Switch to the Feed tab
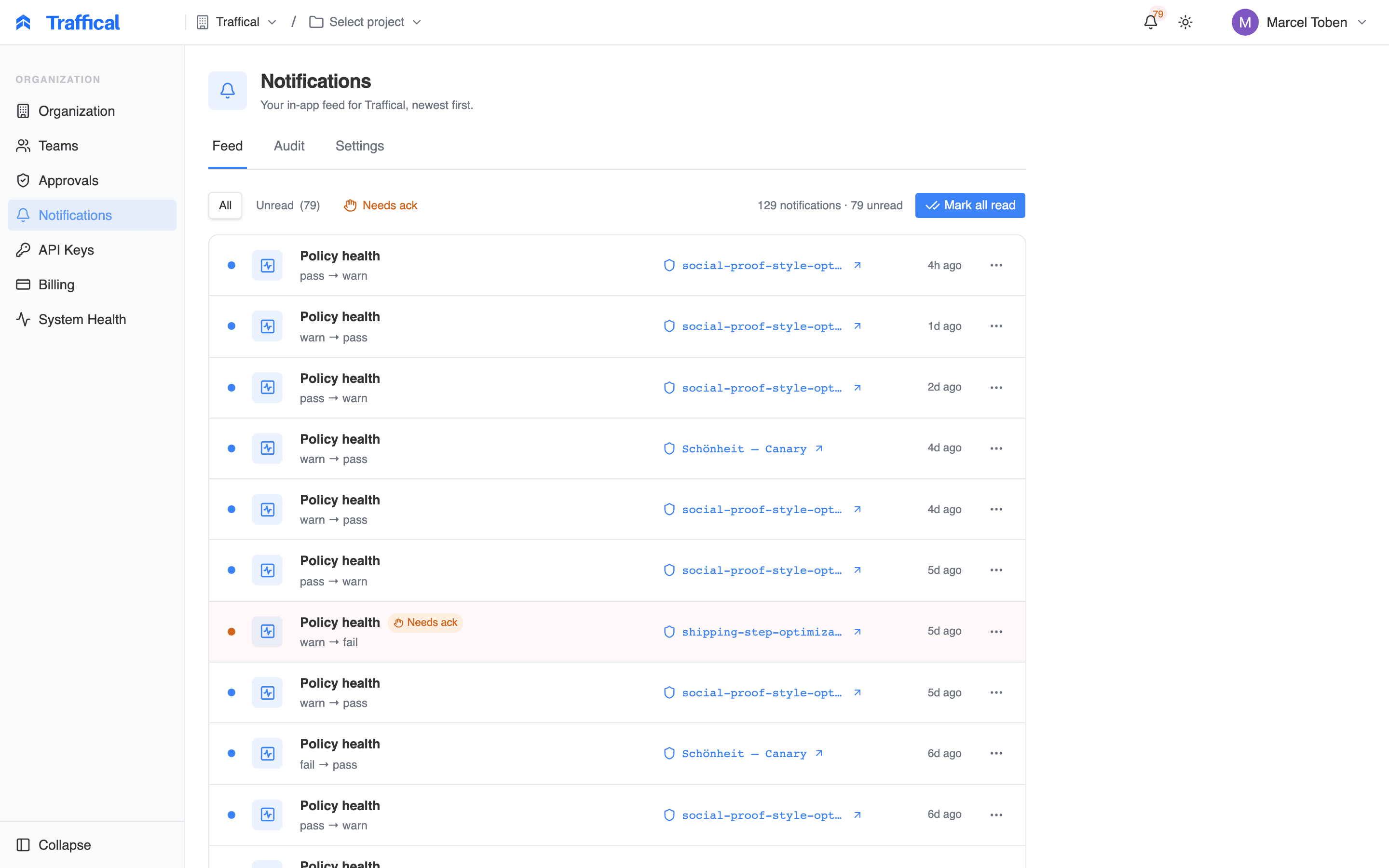The width and height of the screenshot is (1389, 868). click(227, 146)
